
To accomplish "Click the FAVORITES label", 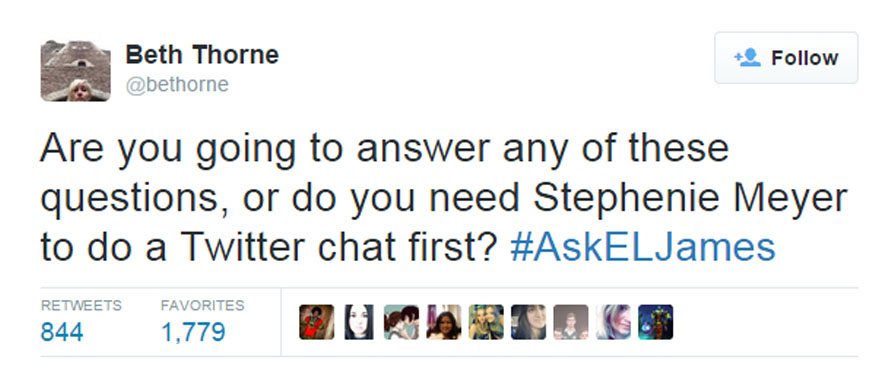I will pos(202,306).
